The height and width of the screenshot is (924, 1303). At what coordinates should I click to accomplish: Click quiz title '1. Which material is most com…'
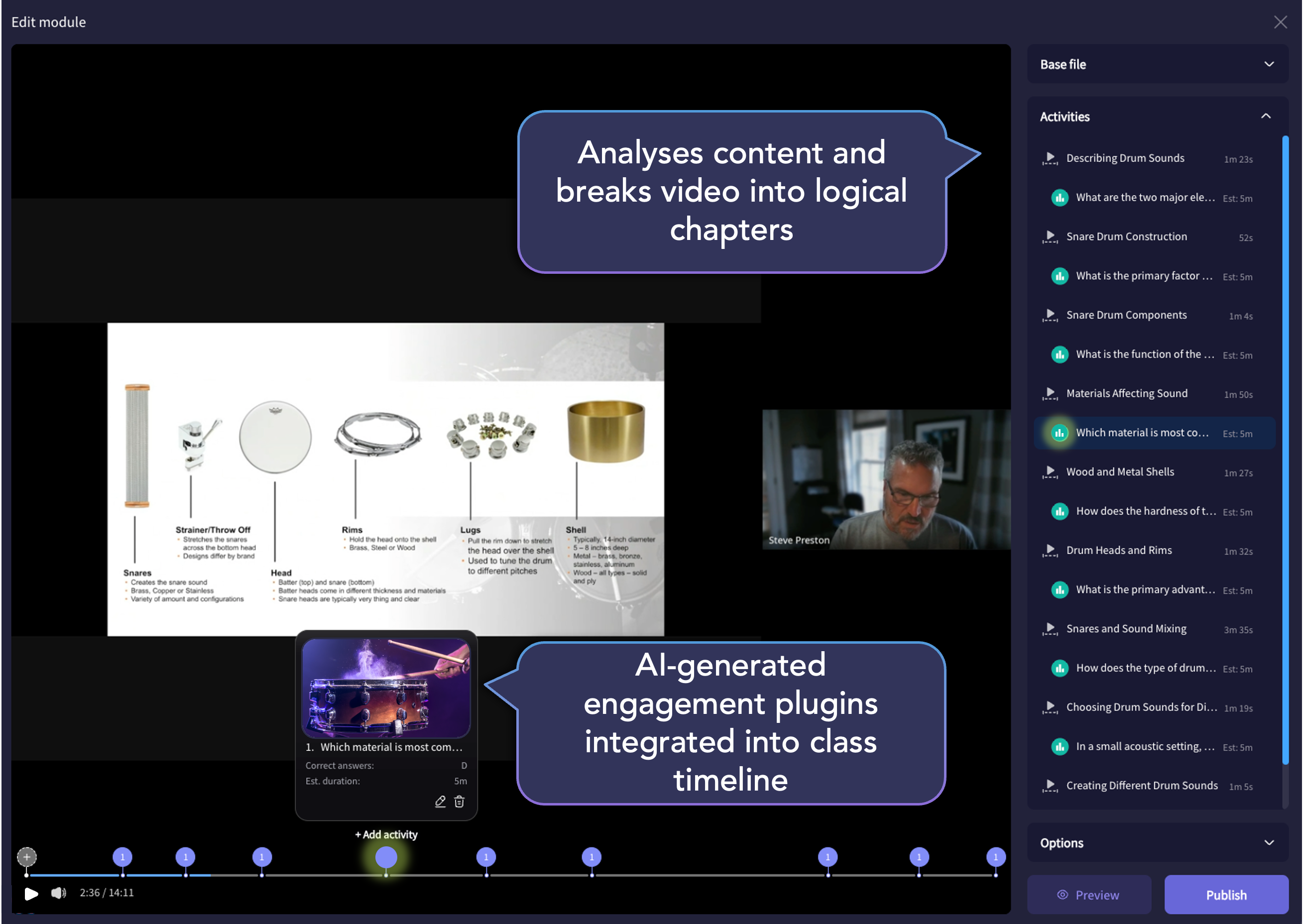coord(384,747)
